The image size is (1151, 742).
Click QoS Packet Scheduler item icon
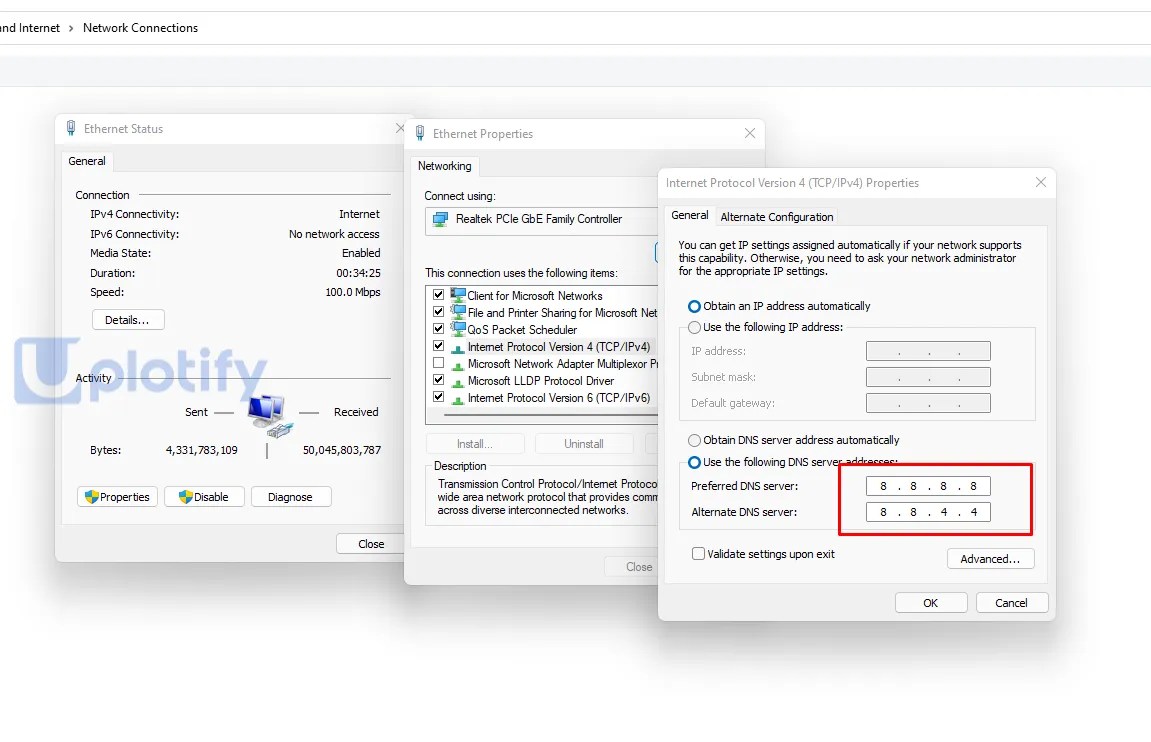458,330
